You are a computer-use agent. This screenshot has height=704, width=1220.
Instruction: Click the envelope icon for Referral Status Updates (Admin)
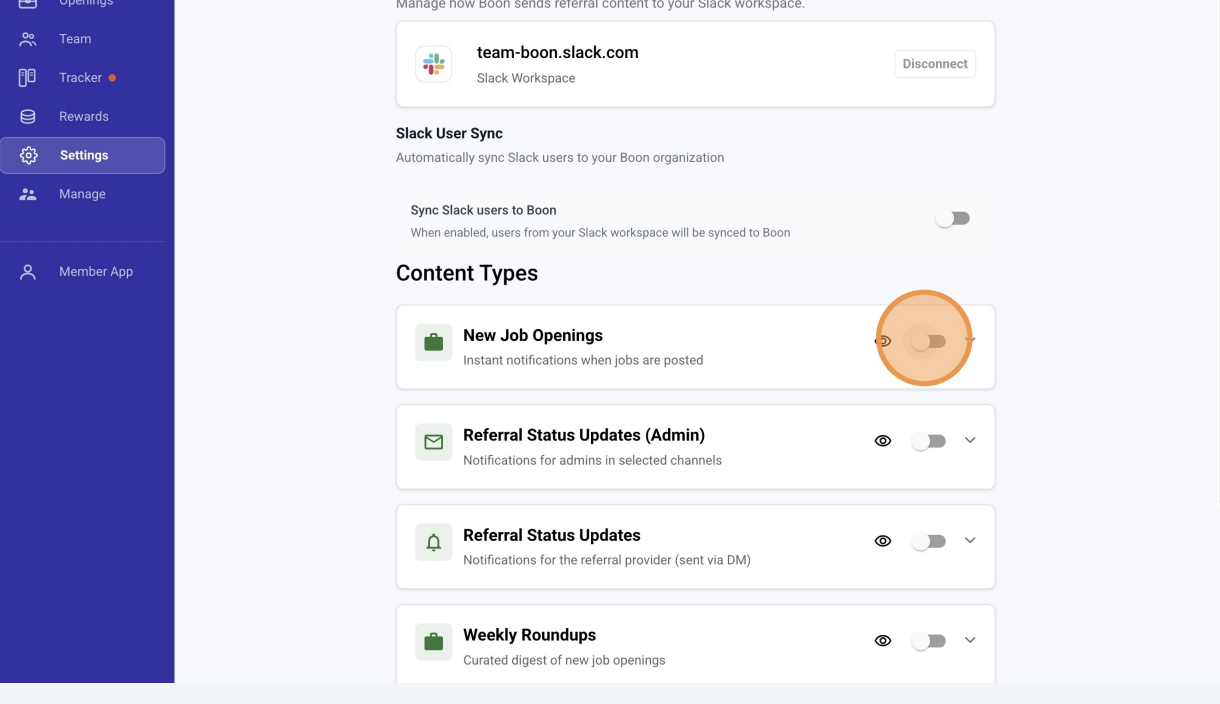pyautogui.click(x=434, y=442)
